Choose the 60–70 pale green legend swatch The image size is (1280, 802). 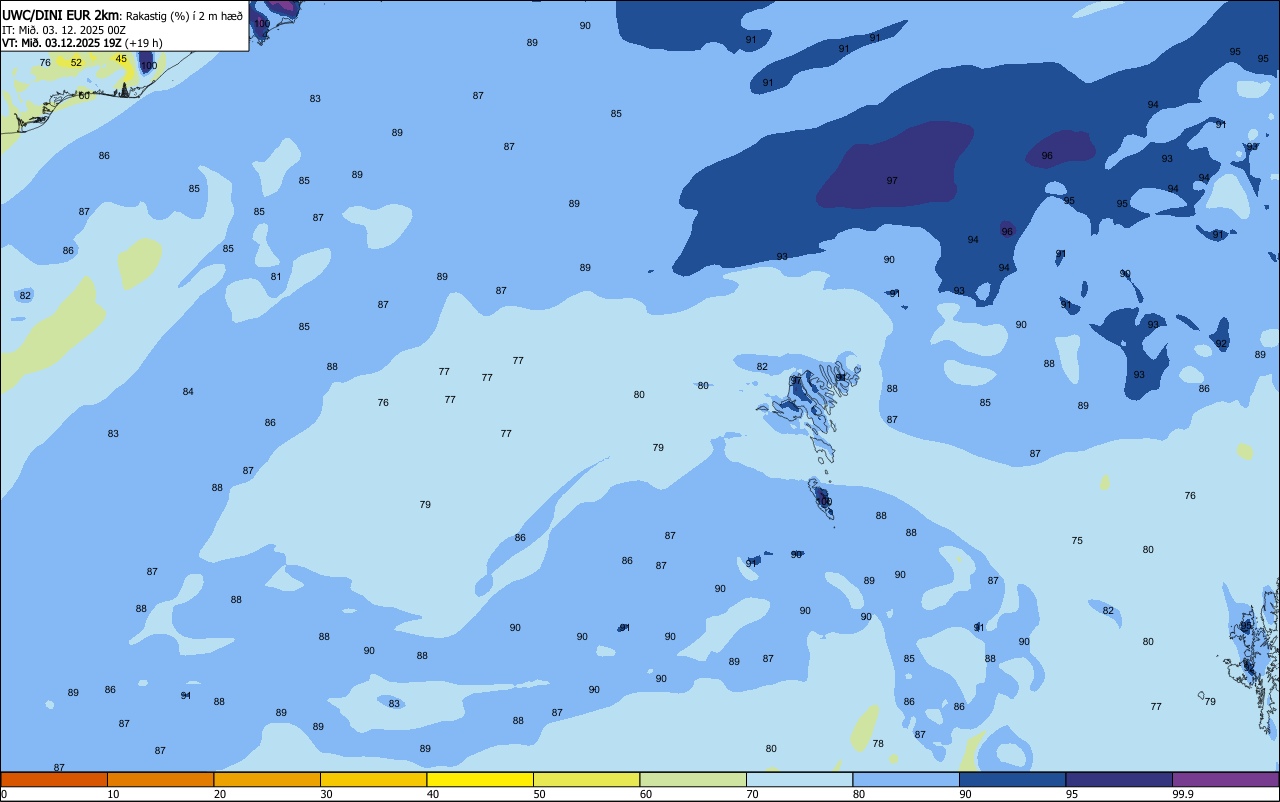point(693,779)
